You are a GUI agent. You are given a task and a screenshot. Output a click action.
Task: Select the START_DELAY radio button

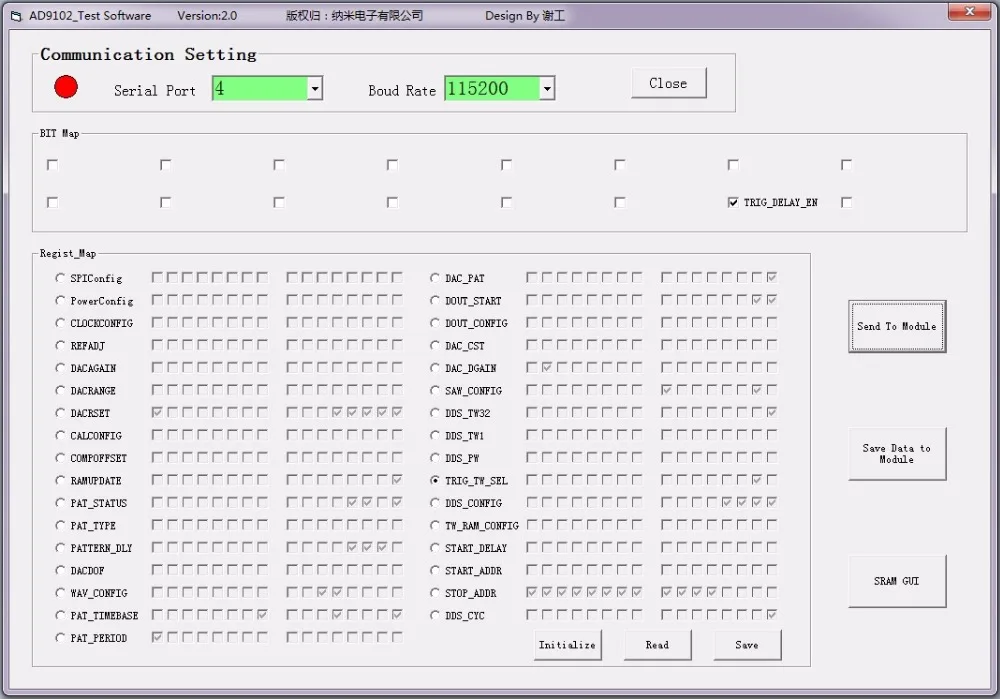point(435,548)
